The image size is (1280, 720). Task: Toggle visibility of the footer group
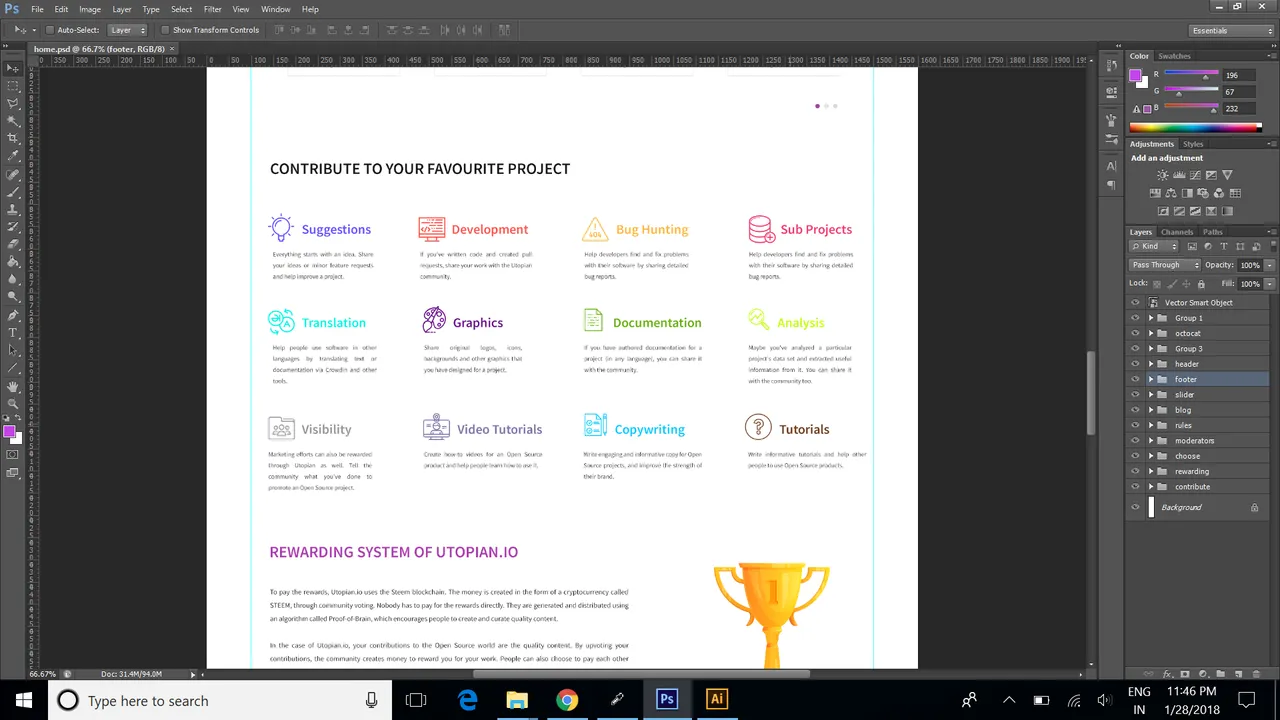coord(1135,379)
